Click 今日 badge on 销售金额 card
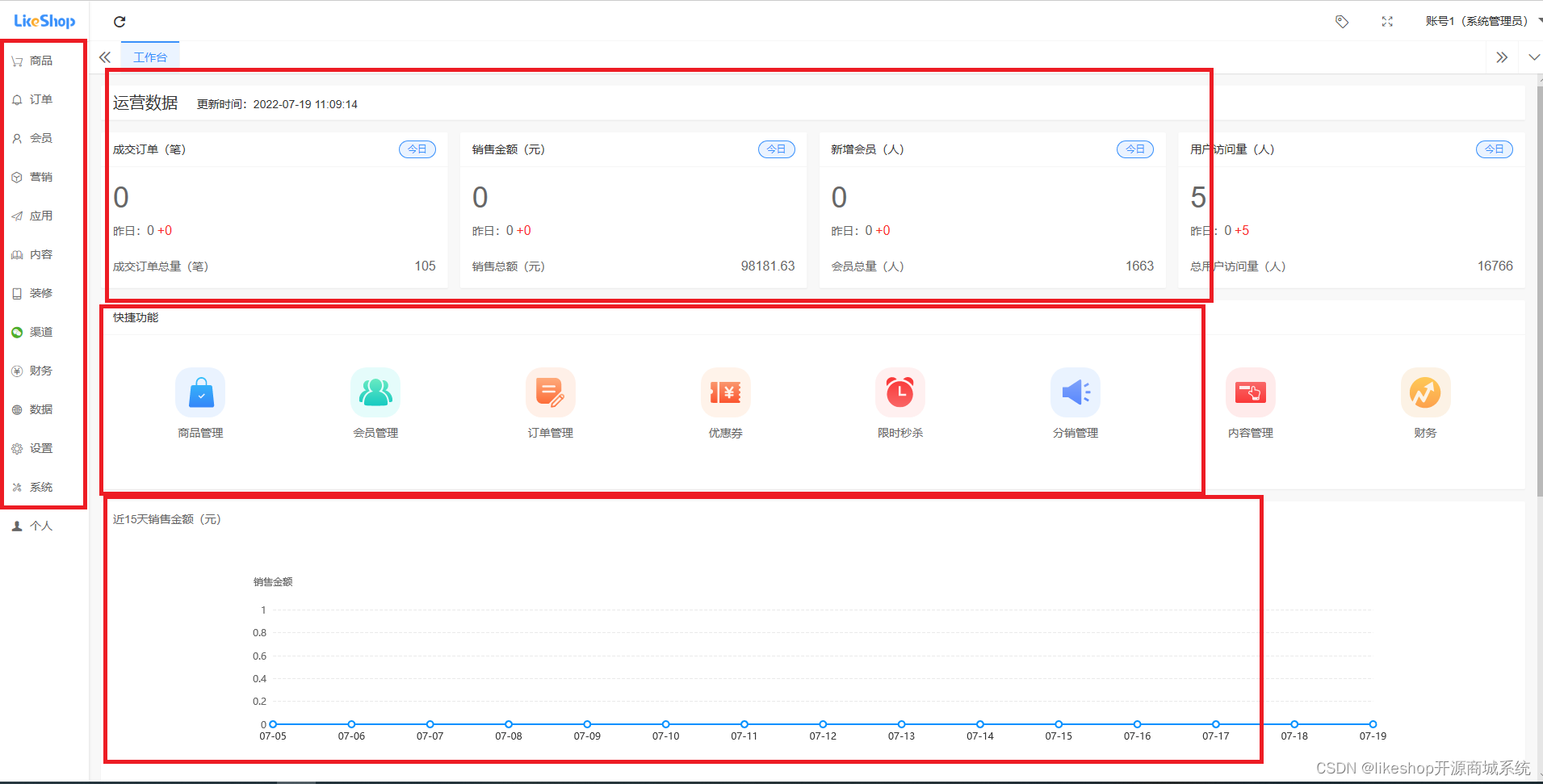This screenshot has height=784, width=1543. click(x=777, y=149)
